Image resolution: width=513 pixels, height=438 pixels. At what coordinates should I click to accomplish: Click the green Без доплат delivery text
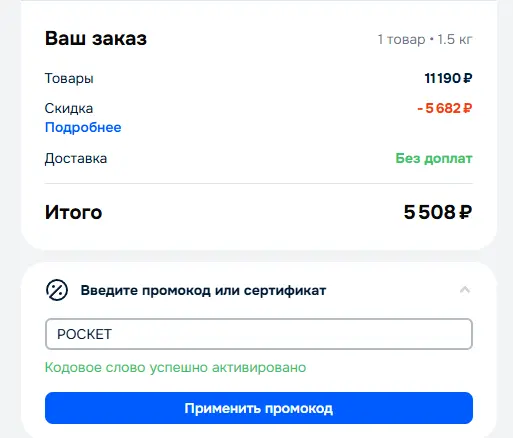tap(434, 158)
